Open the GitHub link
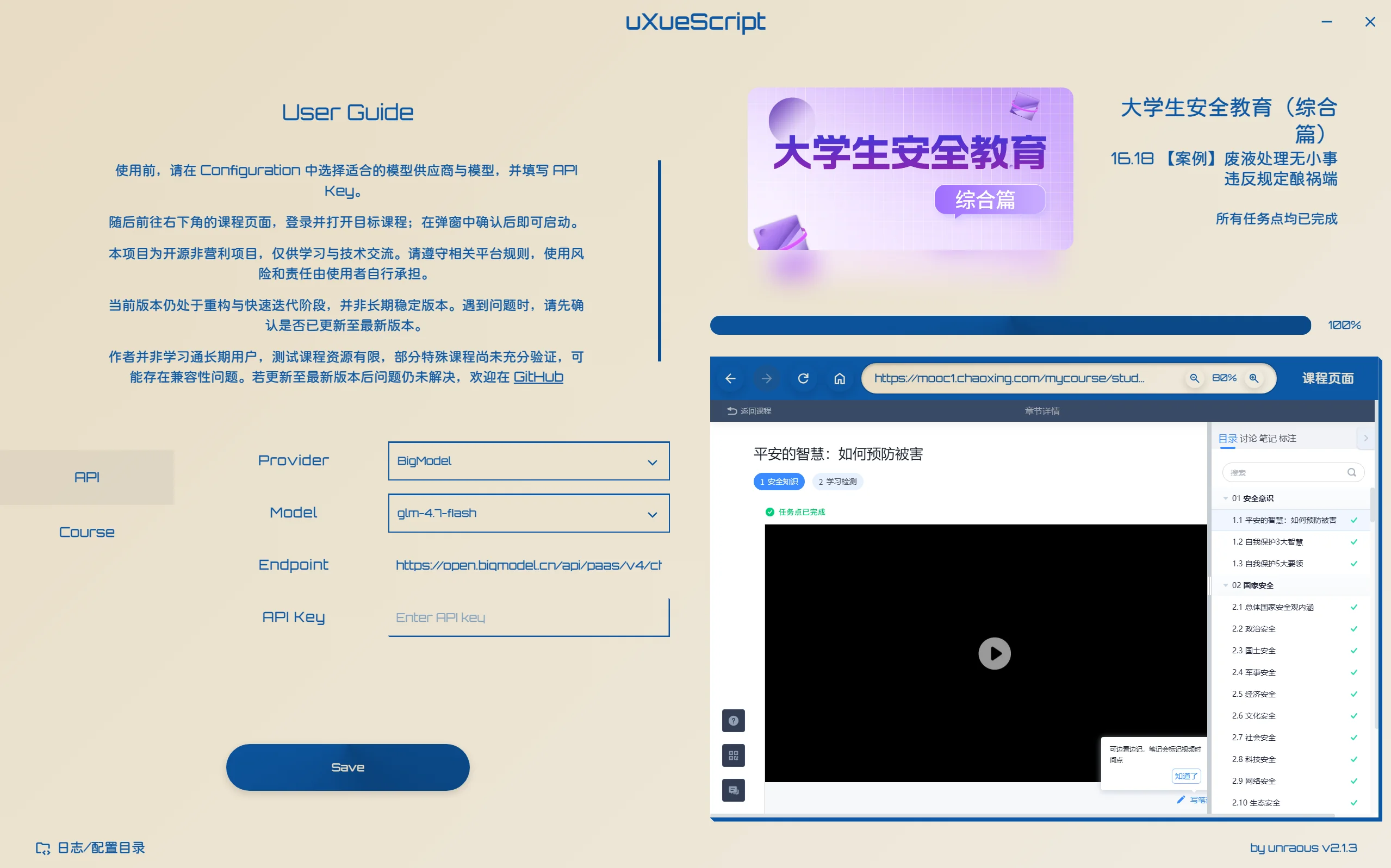This screenshot has height=868, width=1391. [x=538, y=377]
